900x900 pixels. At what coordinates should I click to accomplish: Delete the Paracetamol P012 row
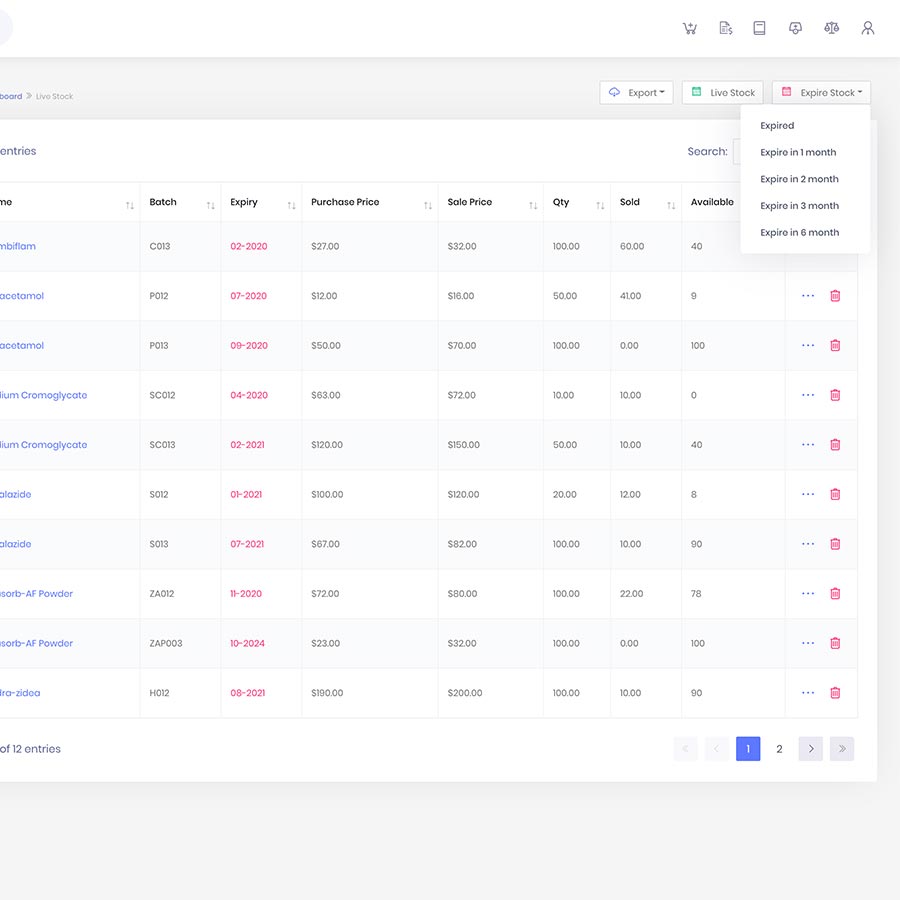click(x=835, y=296)
